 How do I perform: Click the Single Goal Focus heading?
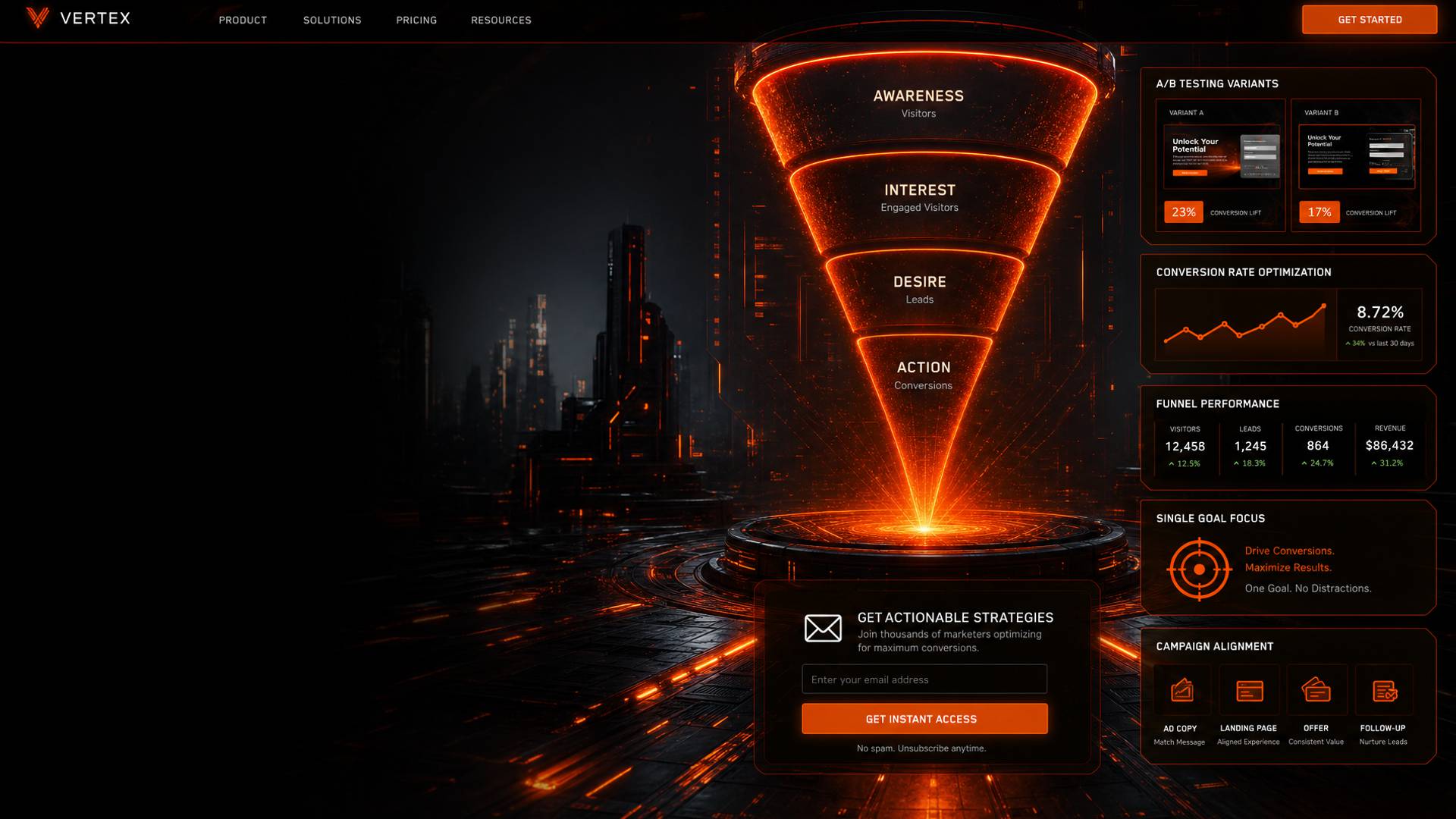coord(1210,519)
